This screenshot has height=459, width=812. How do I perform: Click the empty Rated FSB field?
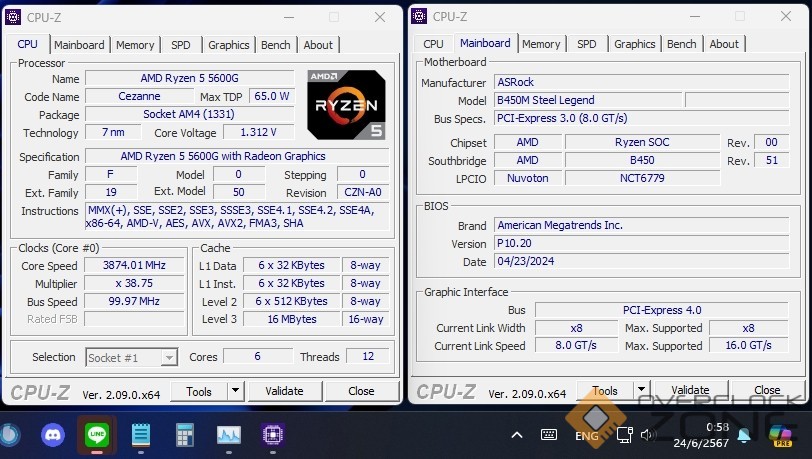(x=134, y=319)
